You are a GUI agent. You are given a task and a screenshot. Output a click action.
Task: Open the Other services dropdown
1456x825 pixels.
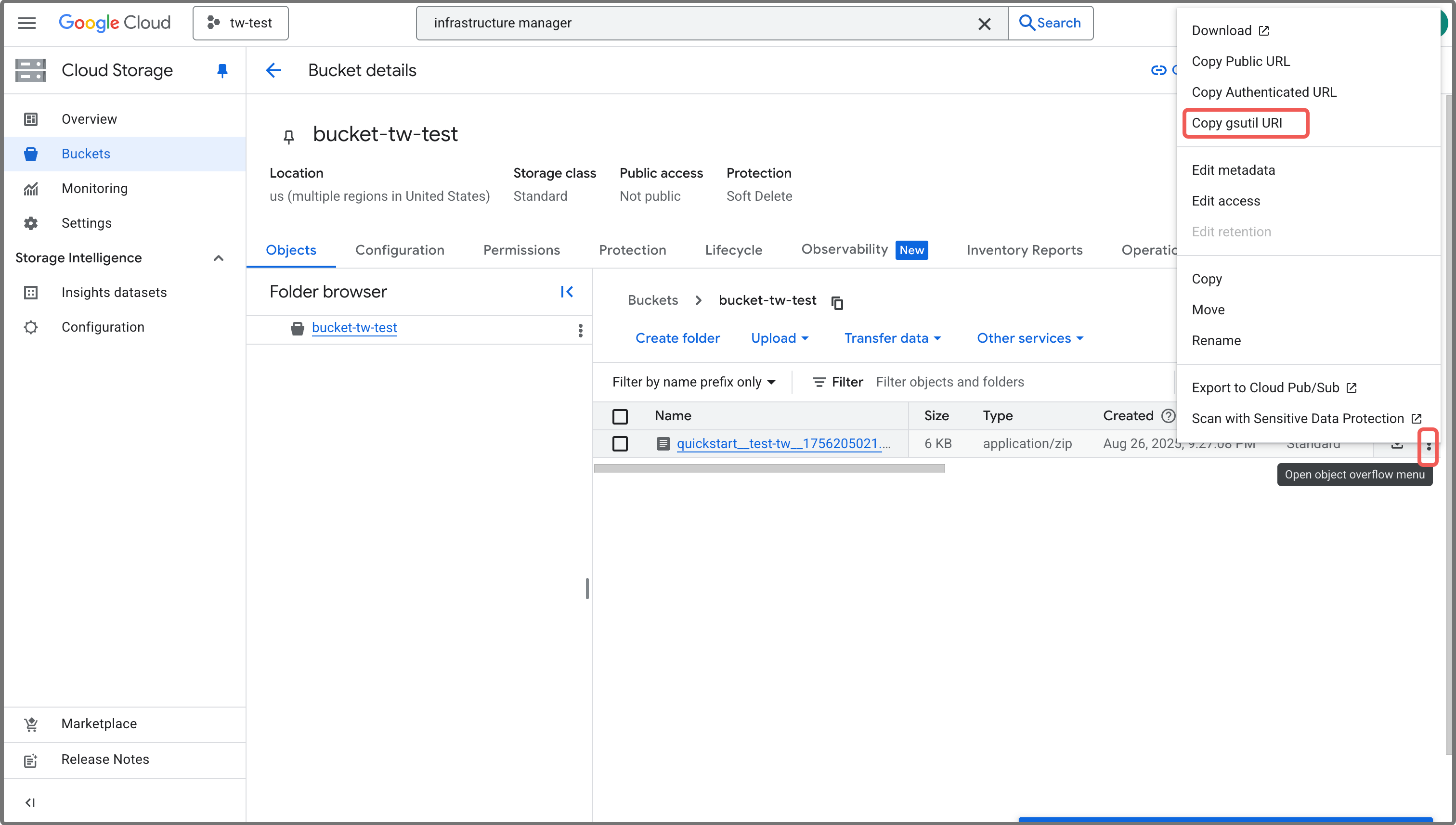point(1030,338)
